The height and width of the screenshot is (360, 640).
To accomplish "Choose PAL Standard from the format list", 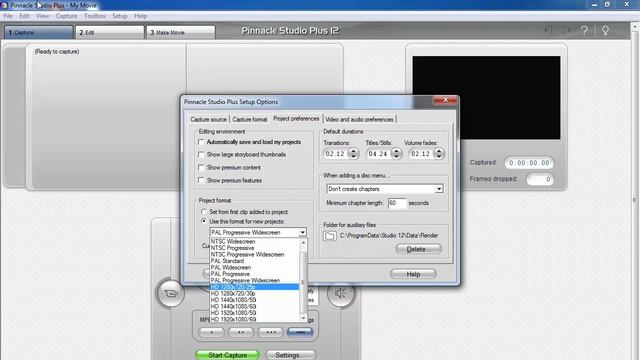I will point(255,261).
